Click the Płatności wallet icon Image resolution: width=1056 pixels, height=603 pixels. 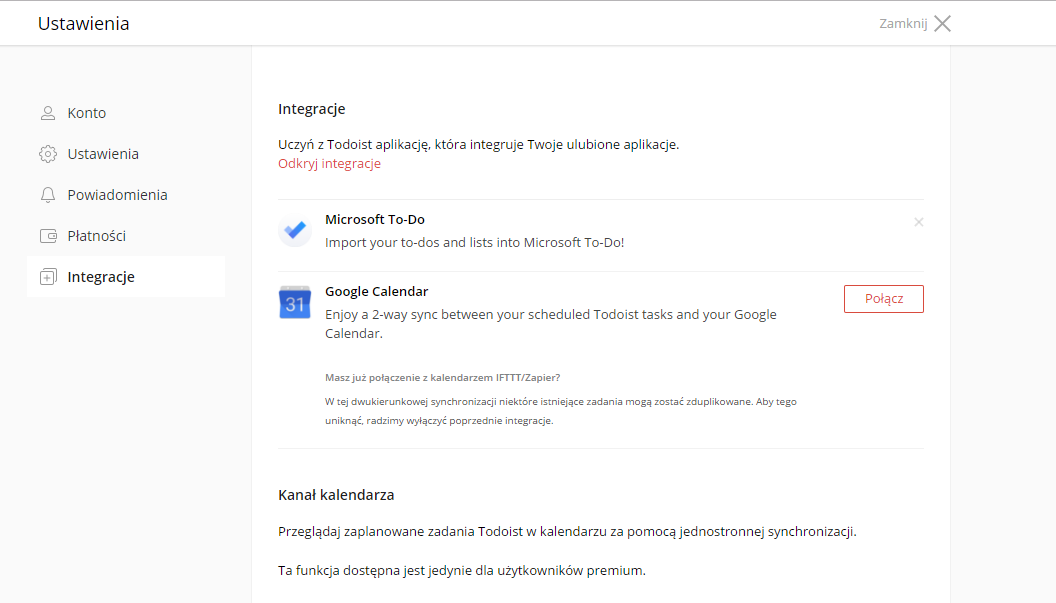coord(48,236)
